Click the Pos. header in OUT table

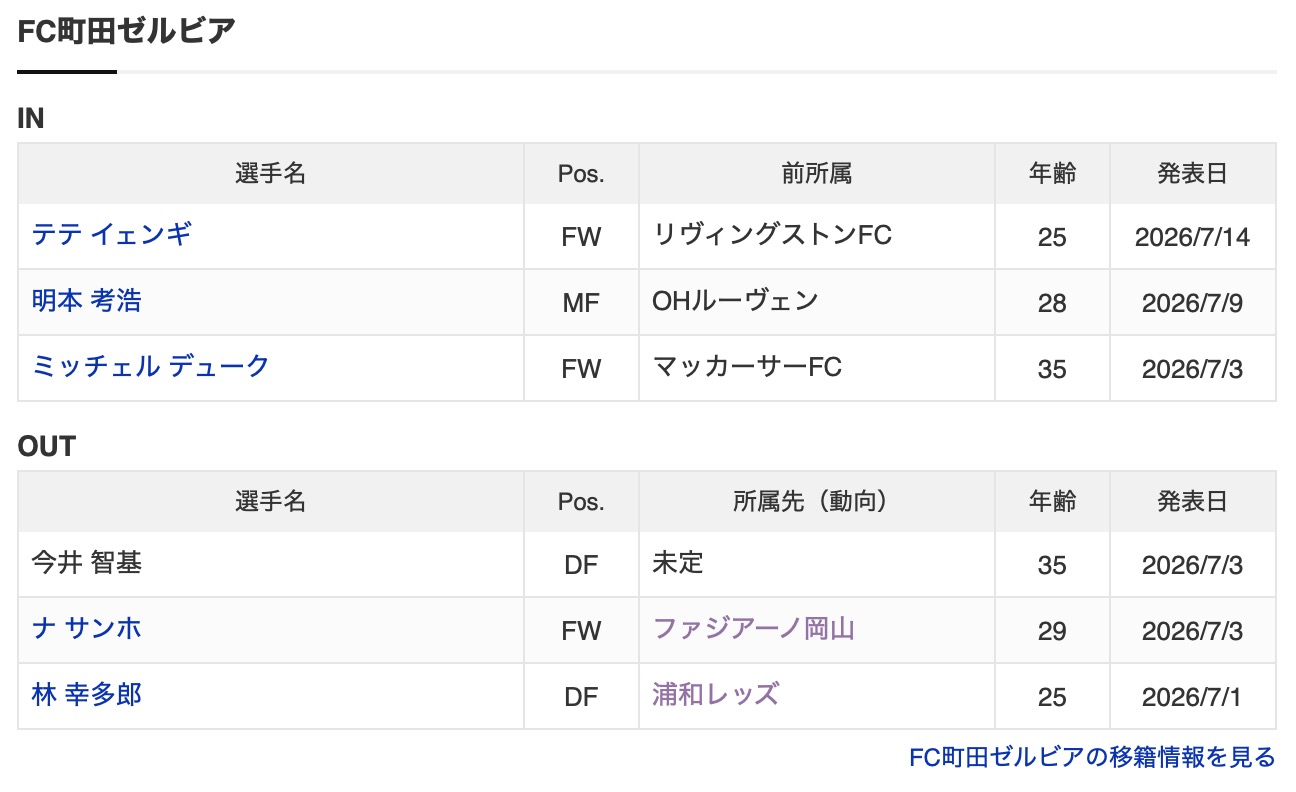pyautogui.click(x=581, y=502)
